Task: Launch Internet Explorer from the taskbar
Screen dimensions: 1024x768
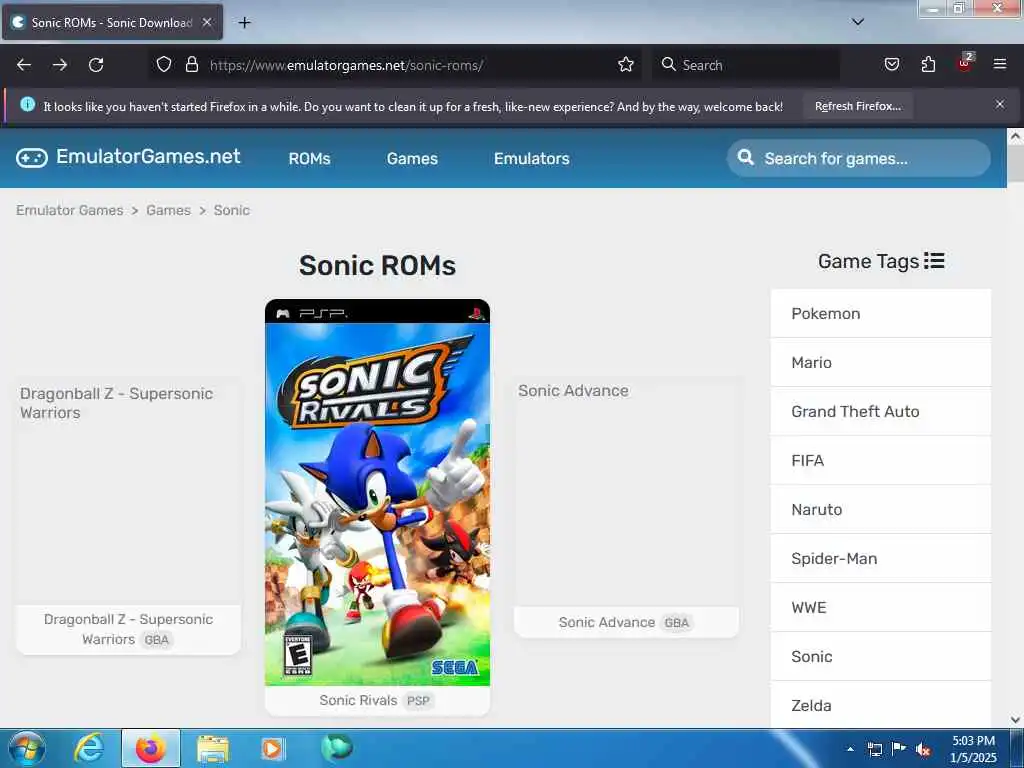Action: [x=89, y=748]
